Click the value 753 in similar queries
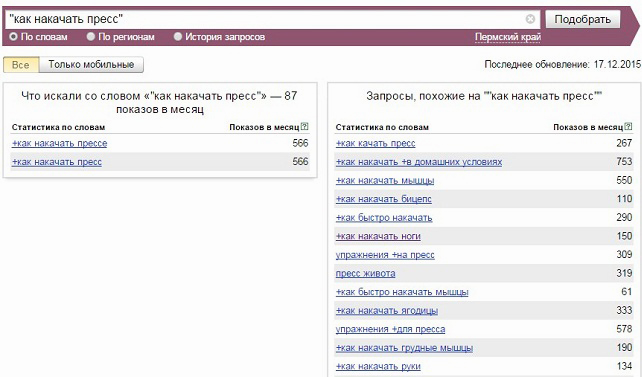 [x=624, y=162]
